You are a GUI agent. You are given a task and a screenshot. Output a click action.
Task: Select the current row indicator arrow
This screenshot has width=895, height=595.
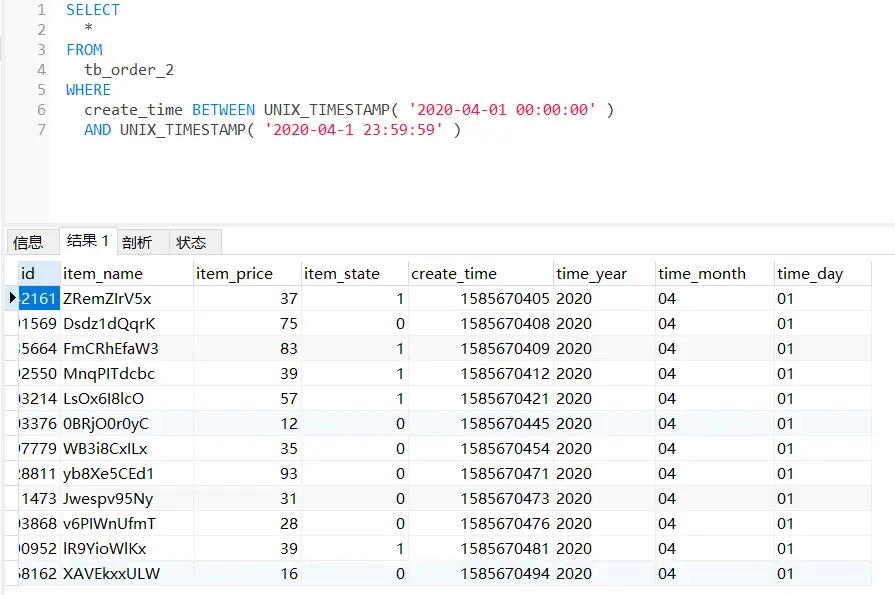coord(12,298)
